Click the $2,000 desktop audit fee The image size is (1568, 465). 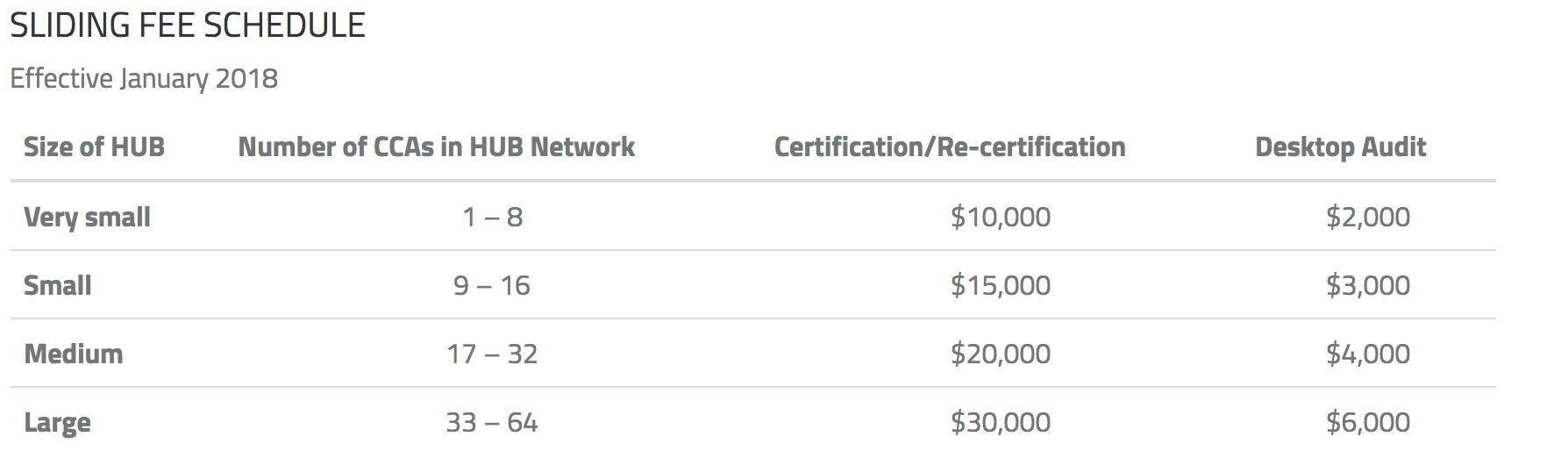[x=1368, y=217]
